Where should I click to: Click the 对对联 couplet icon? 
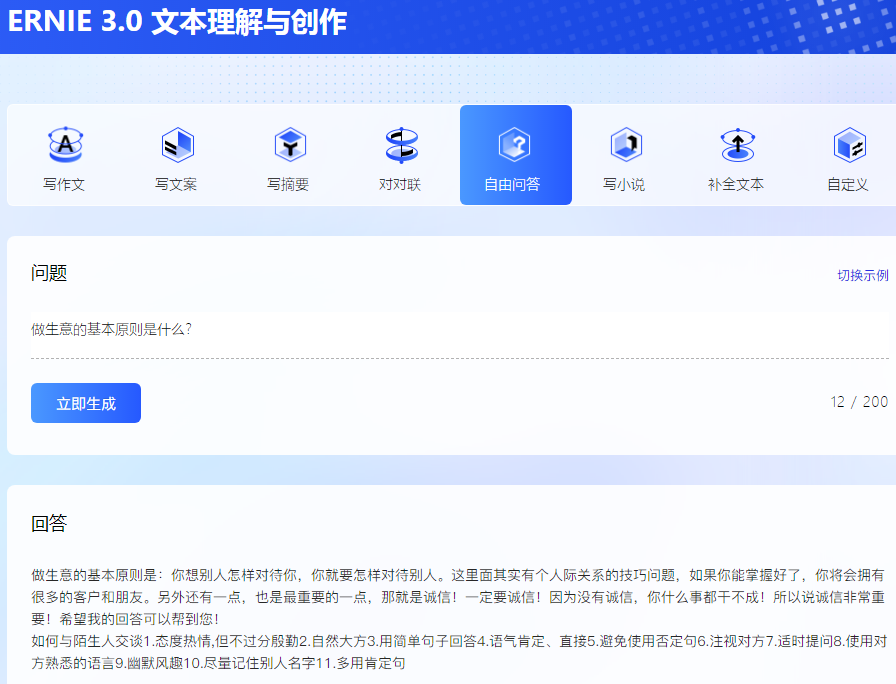point(402,145)
